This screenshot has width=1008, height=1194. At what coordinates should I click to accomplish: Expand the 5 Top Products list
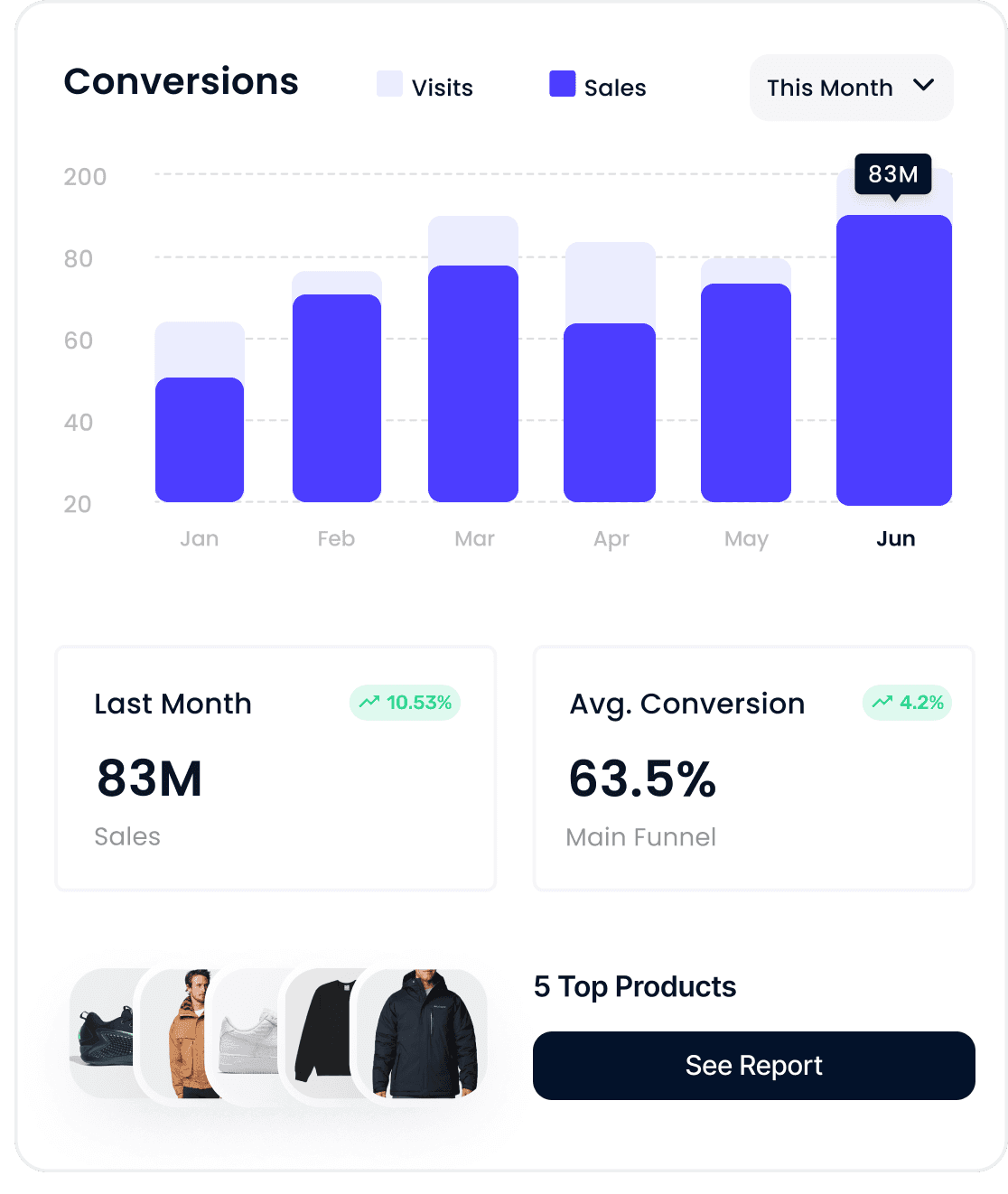click(634, 987)
